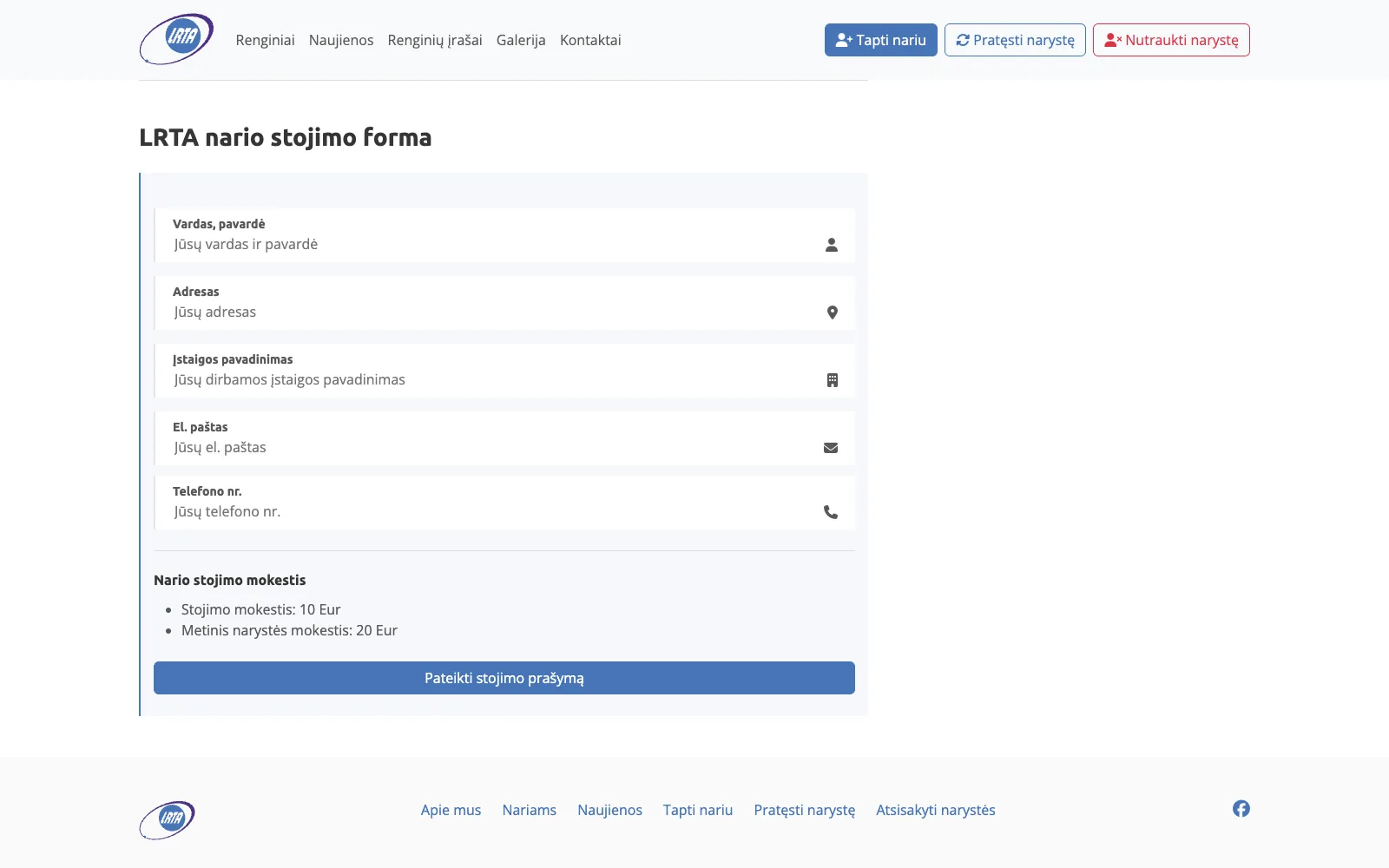The width and height of the screenshot is (1389, 868).
Task: Click the location pin icon in Adresas
Action: tap(833, 312)
